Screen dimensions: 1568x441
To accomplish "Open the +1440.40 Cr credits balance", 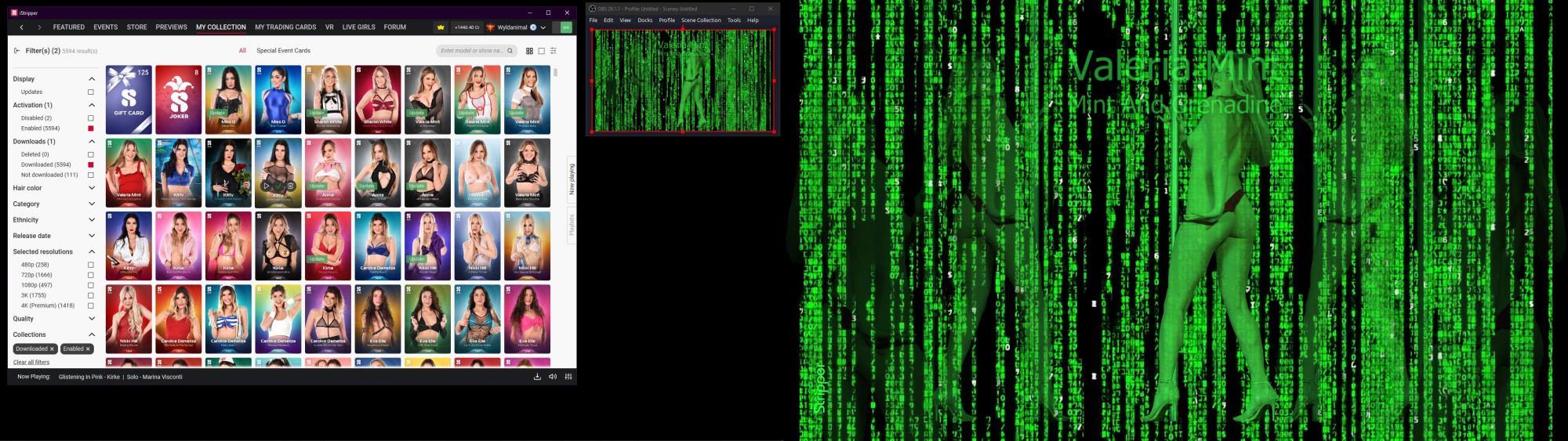I will tap(466, 27).
